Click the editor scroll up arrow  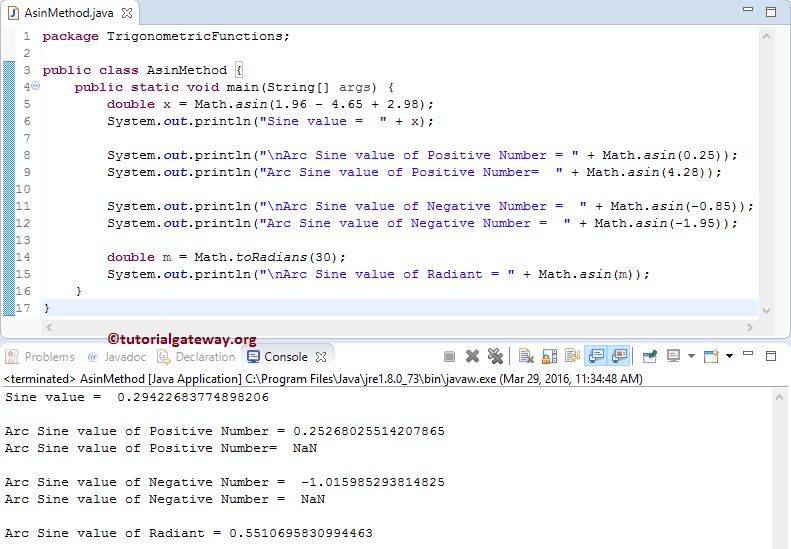click(766, 36)
